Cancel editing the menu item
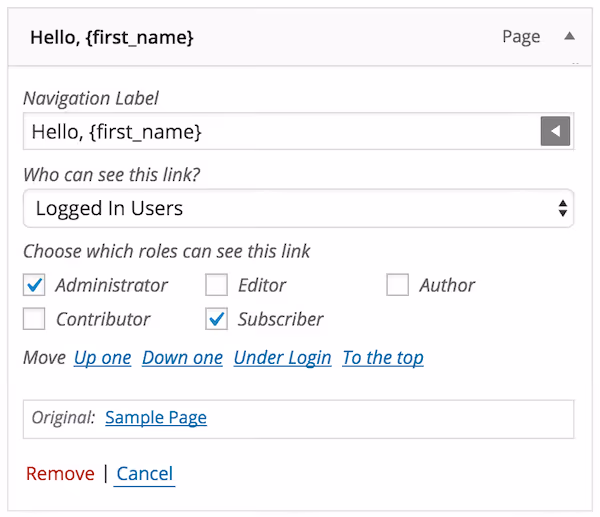600x517 pixels. point(145,474)
